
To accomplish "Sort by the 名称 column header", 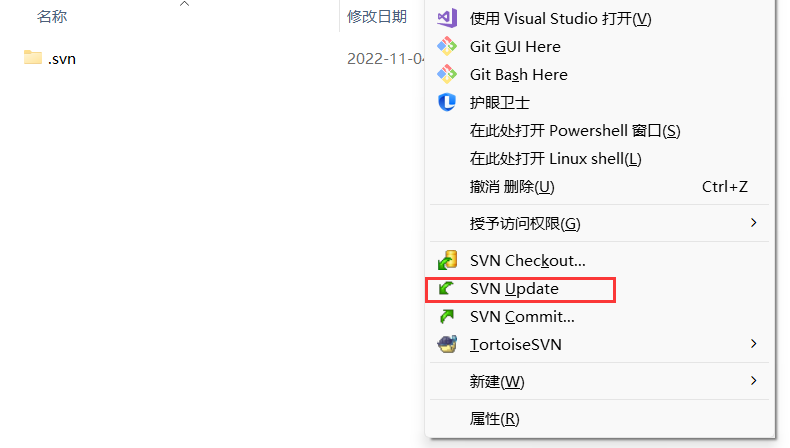I will 52,16.
